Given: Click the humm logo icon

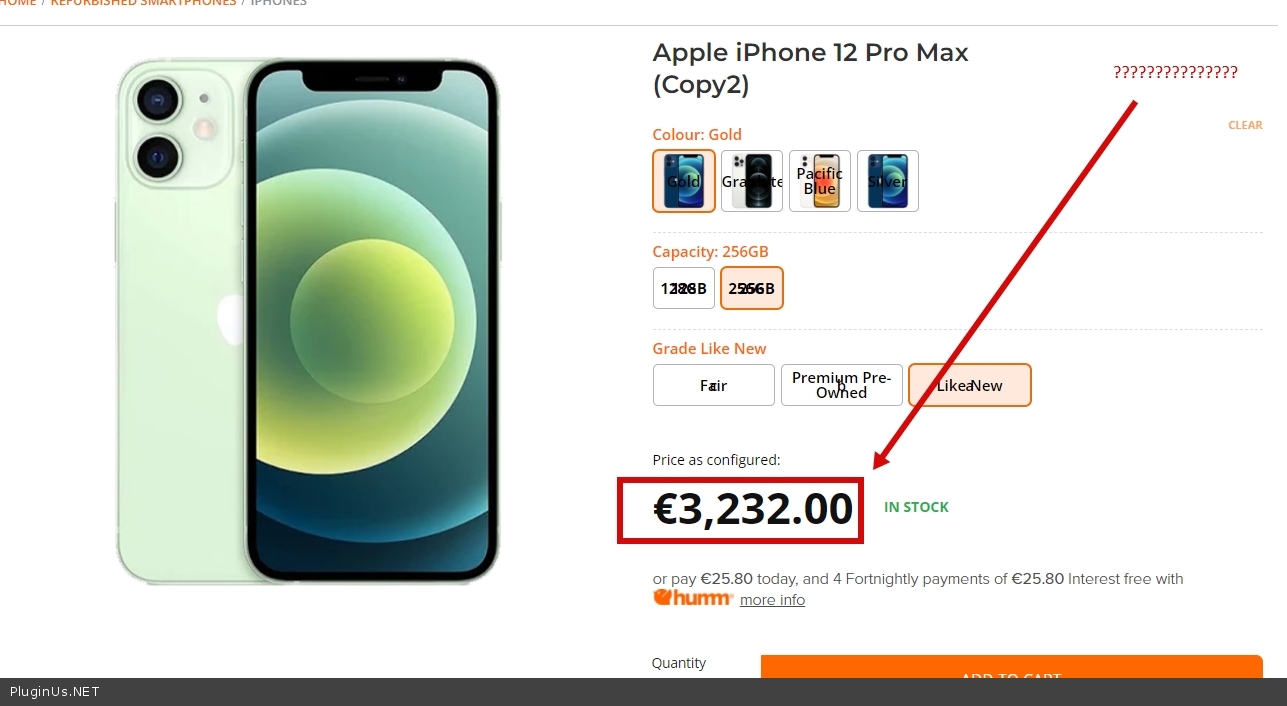Looking at the screenshot, I should pos(693,598).
